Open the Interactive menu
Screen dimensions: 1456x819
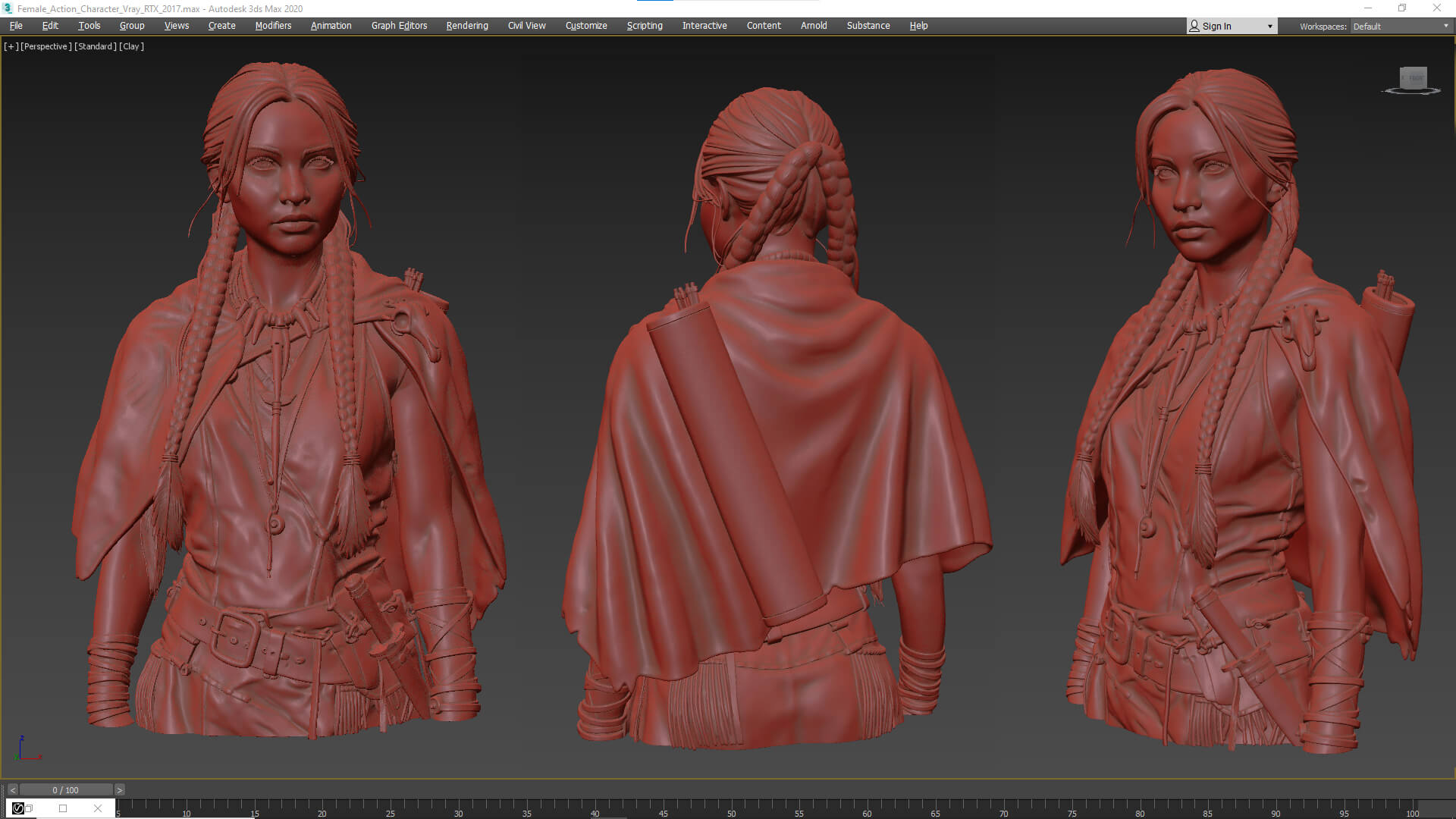(704, 26)
